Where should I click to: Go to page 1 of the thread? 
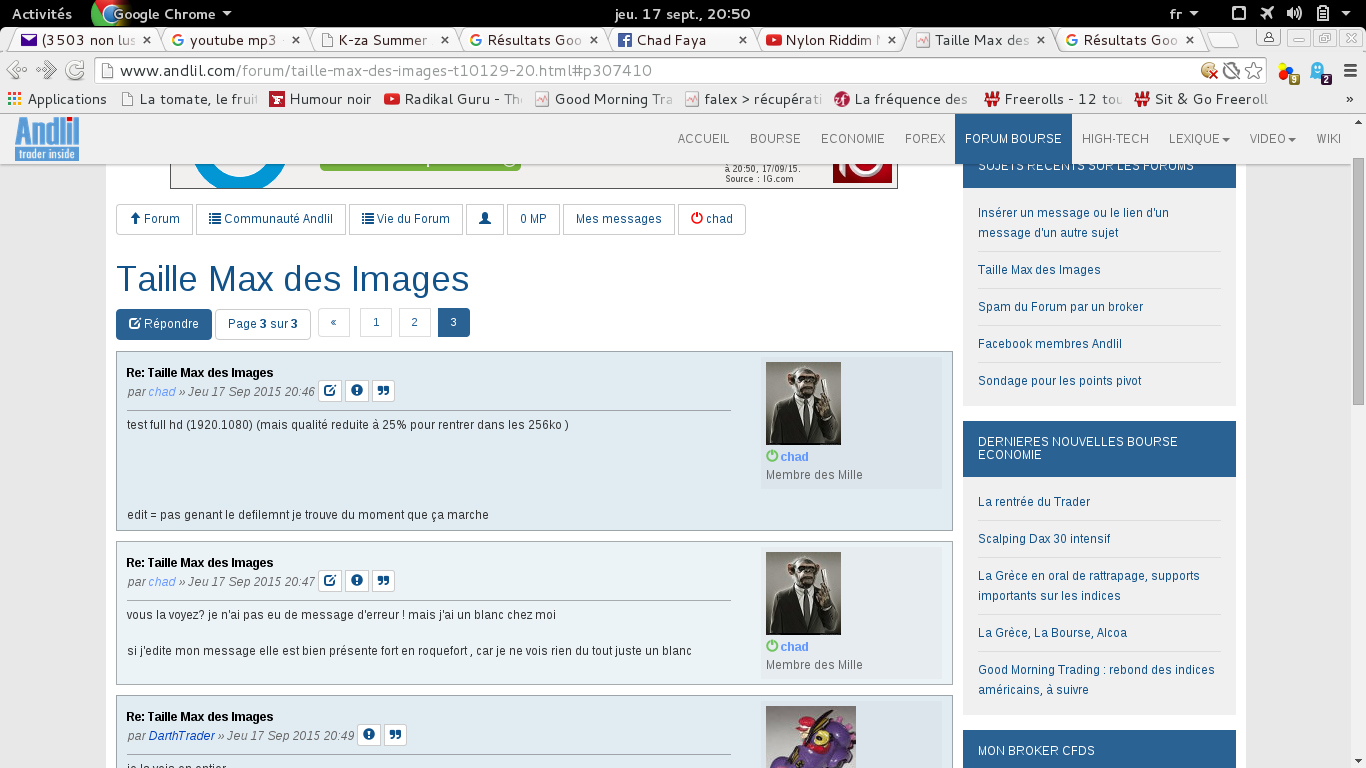[x=376, y=322]
